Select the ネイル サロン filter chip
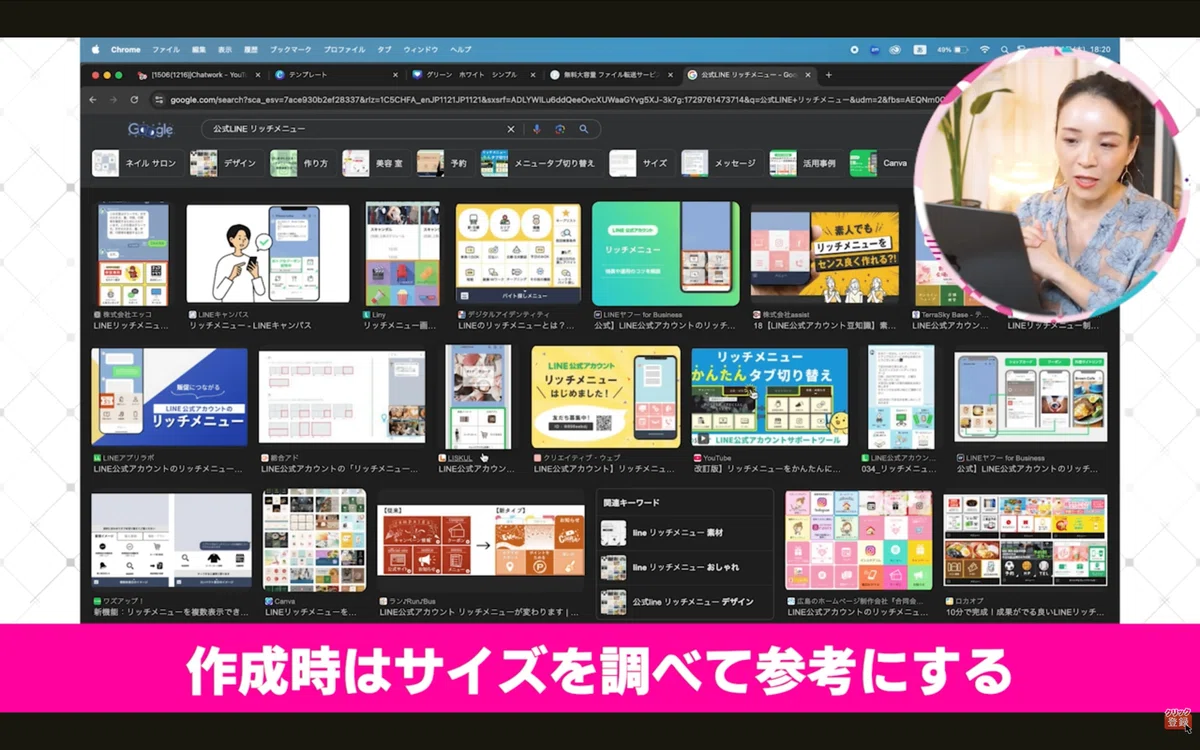This screenshot has width=1200, height=750. coord(136,163)
